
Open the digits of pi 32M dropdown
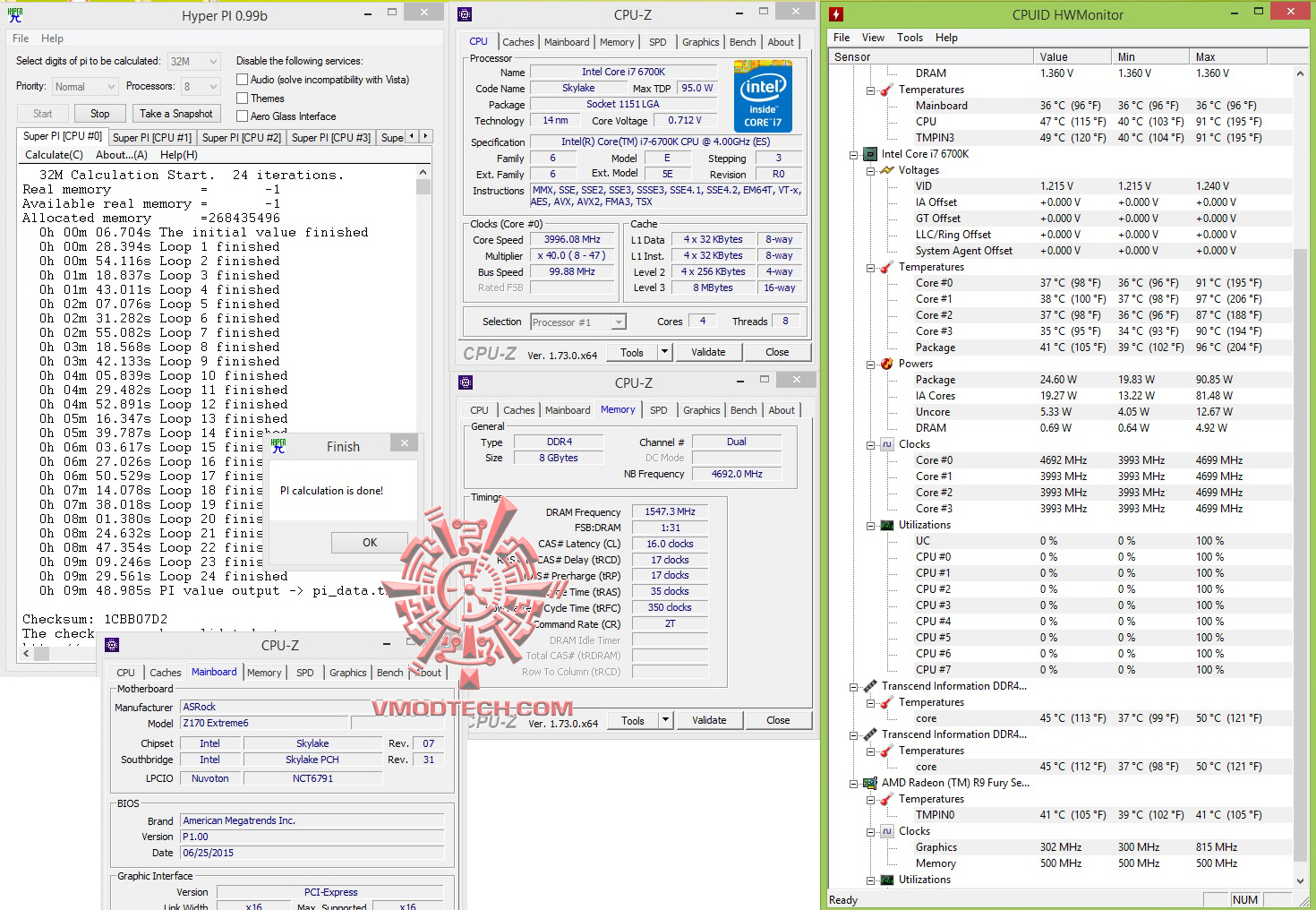(213, 62)
